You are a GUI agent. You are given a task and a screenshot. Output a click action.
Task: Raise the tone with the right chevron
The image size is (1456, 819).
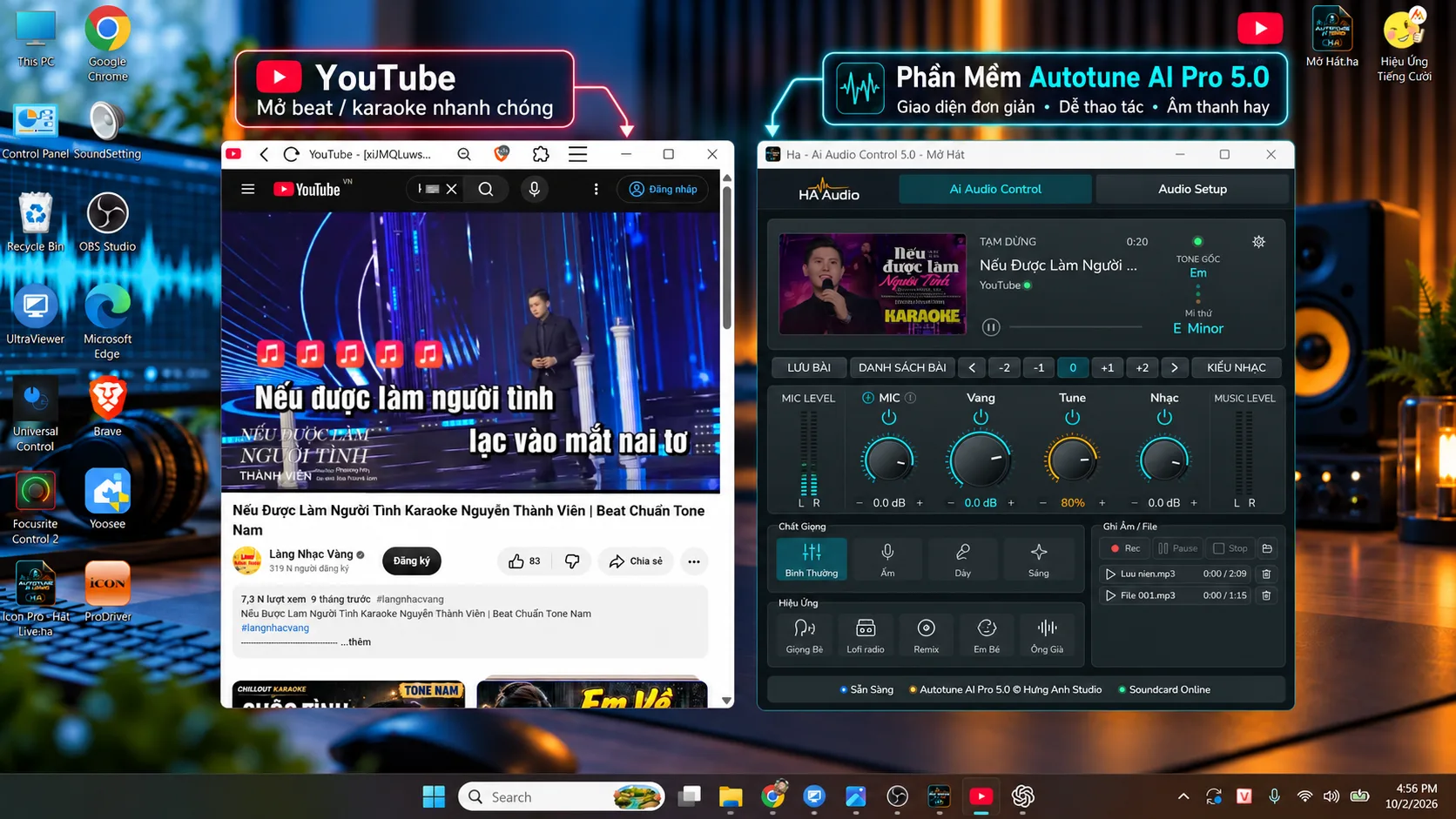pos(1174,367)
